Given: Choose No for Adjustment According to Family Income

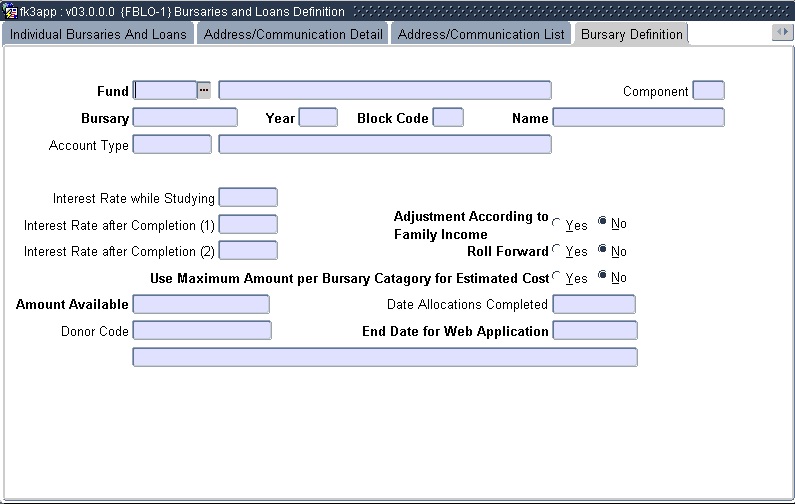Looking at the screenshot, I should tap(602, 224).
